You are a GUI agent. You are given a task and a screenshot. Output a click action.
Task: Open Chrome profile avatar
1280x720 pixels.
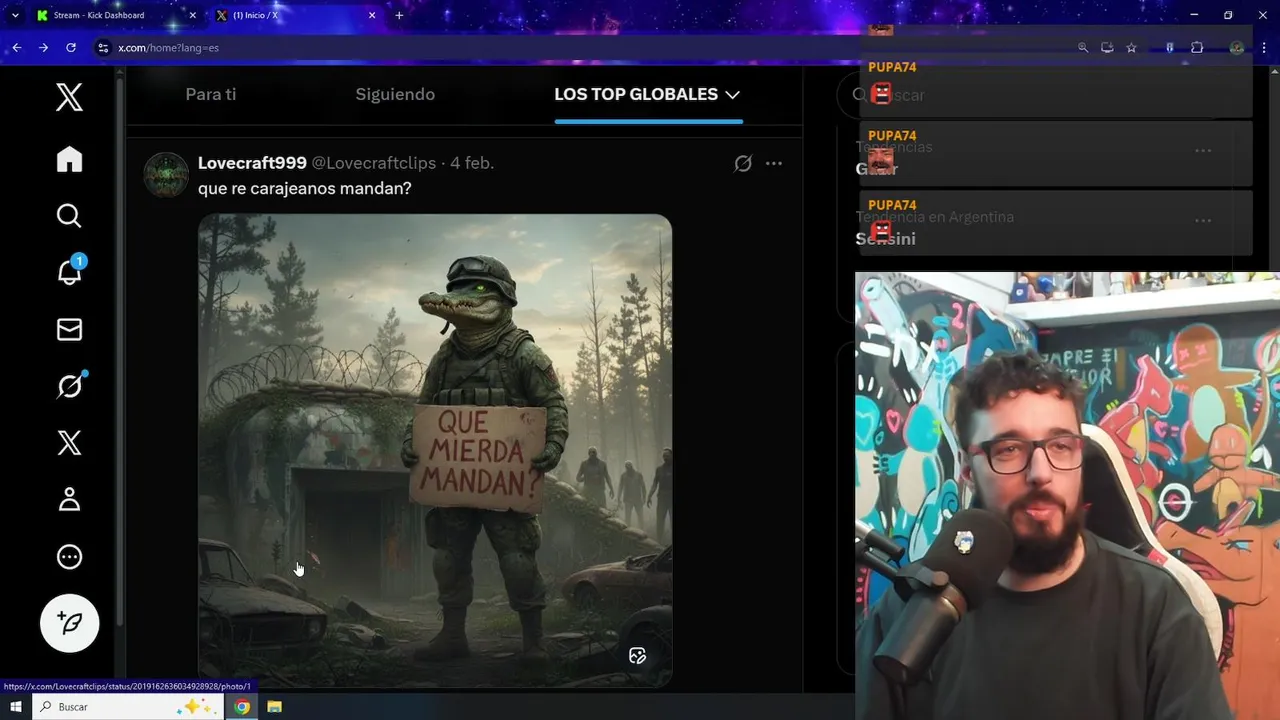(x=1237, y=47)
